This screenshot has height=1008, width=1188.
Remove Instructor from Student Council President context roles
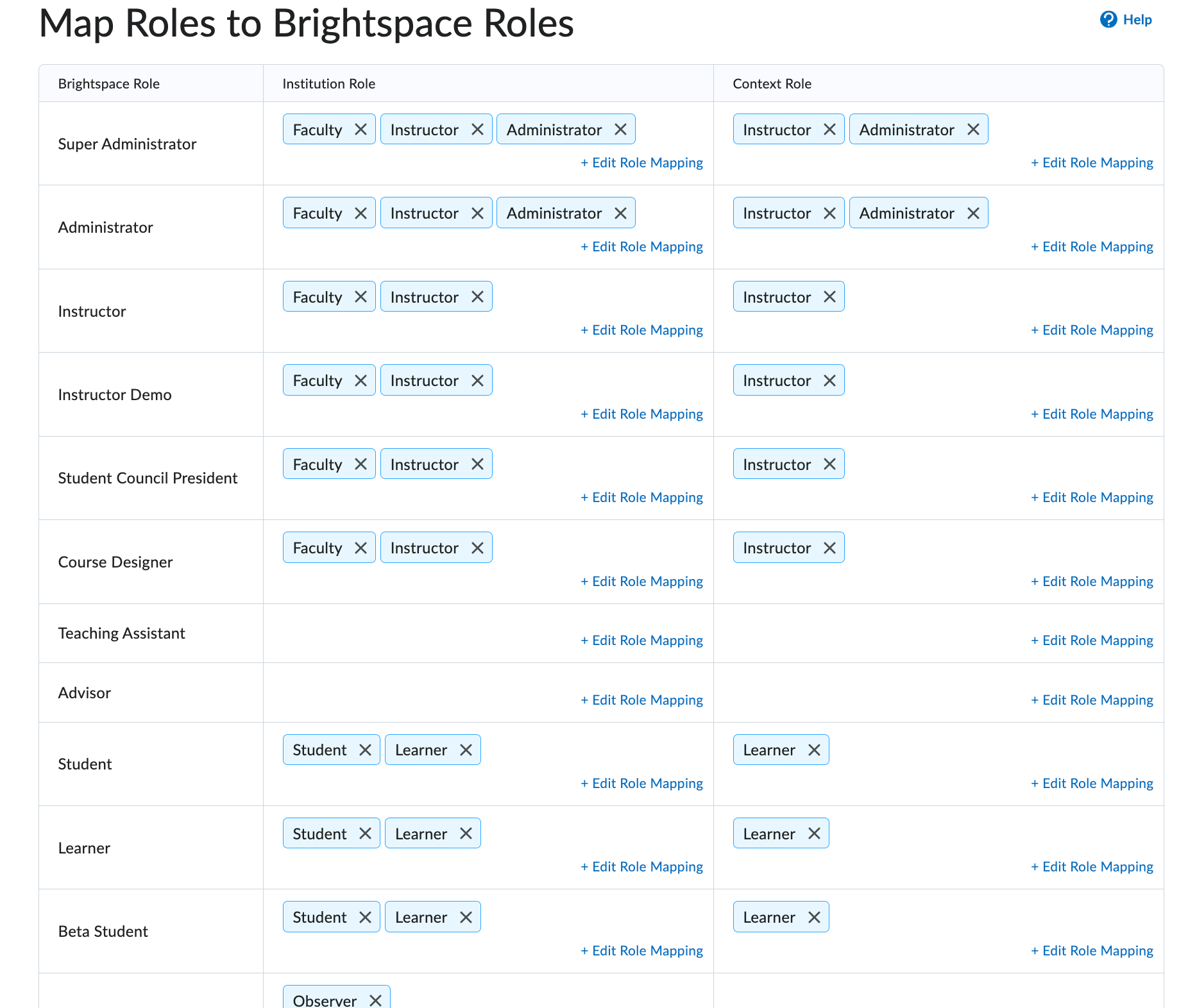coord(829,464)
